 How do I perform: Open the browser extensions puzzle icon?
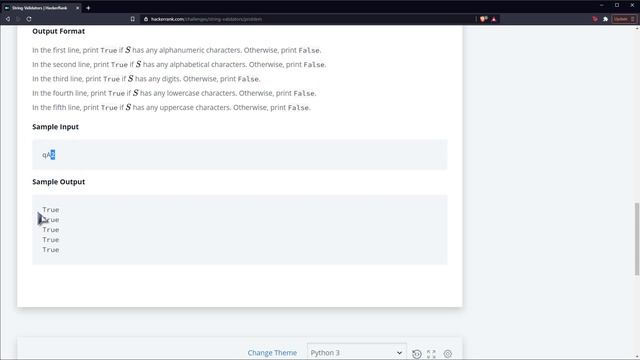(x=605, y=19)
